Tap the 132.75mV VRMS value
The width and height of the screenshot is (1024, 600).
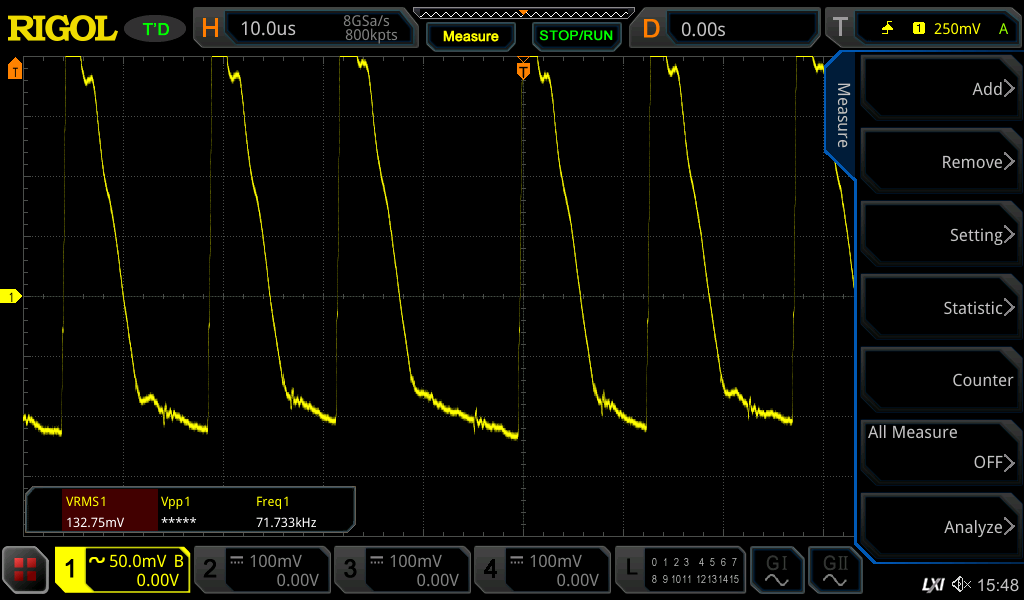tap(95, 522)
